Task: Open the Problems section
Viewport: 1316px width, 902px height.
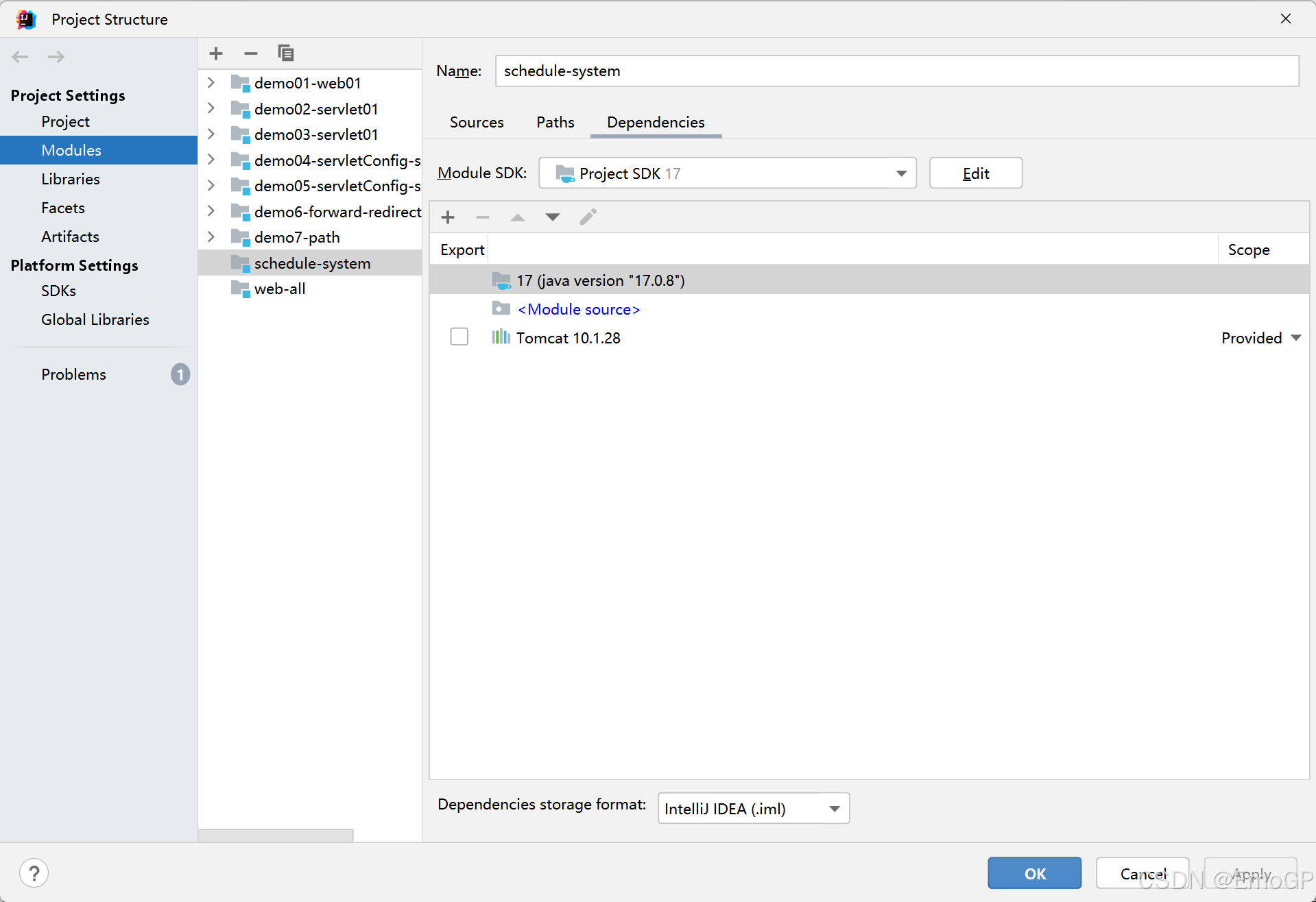Action: 73,374
